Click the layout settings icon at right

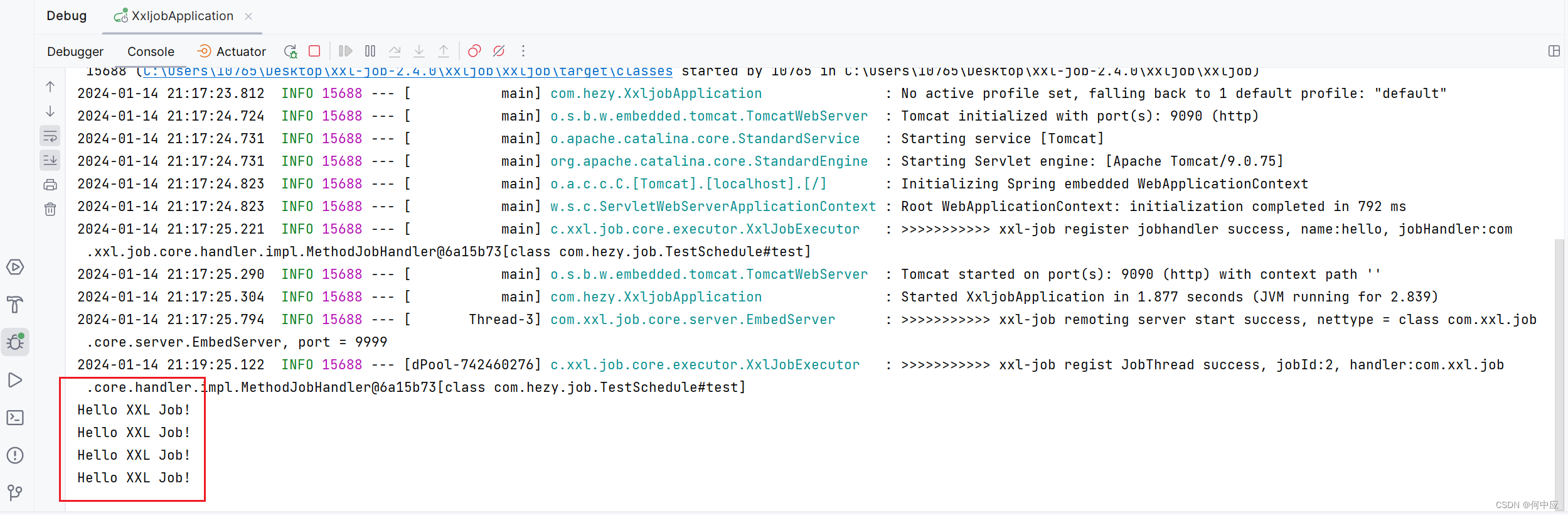click(x=1554, y=51)
